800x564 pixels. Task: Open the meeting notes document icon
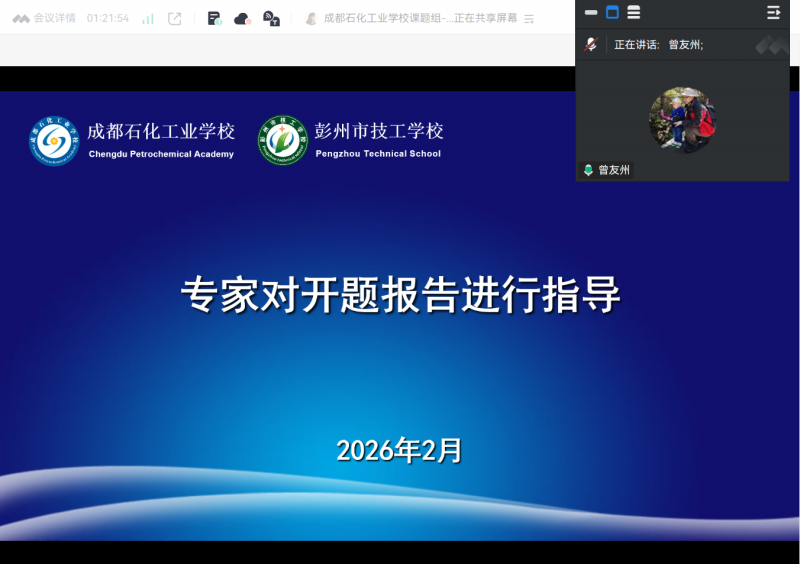(x=214, y=18)
